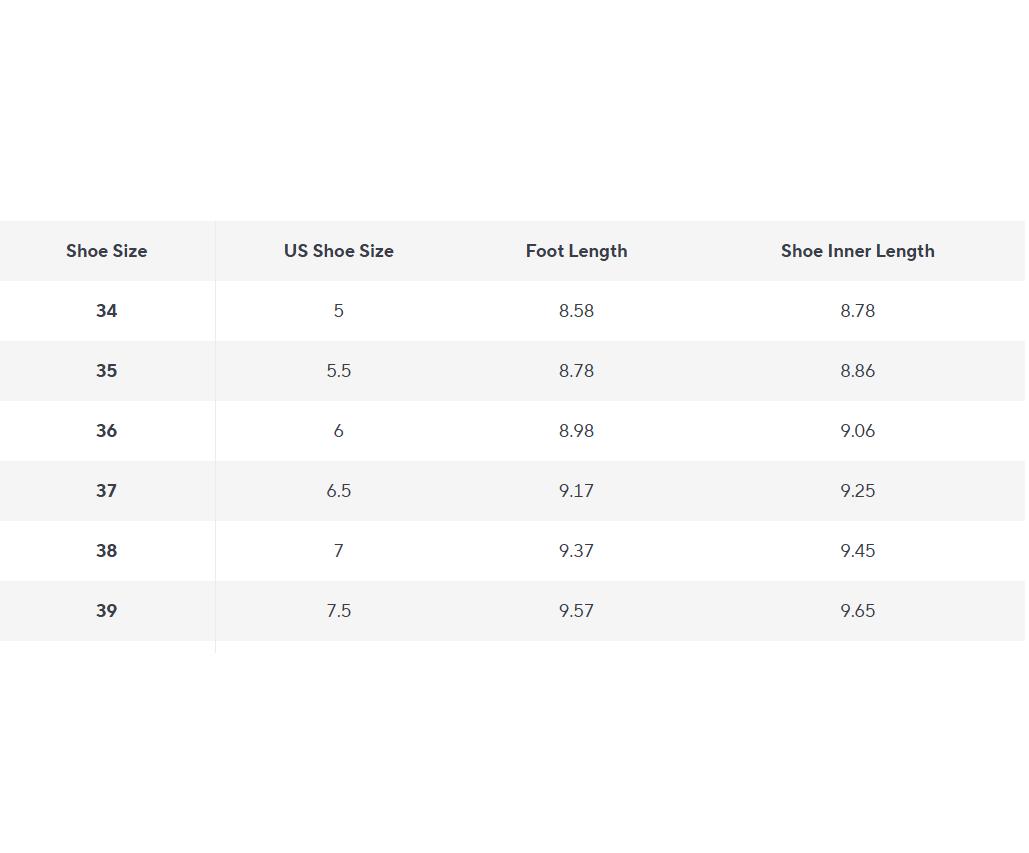Click the US Shoe Size column header

pos(338,251)
